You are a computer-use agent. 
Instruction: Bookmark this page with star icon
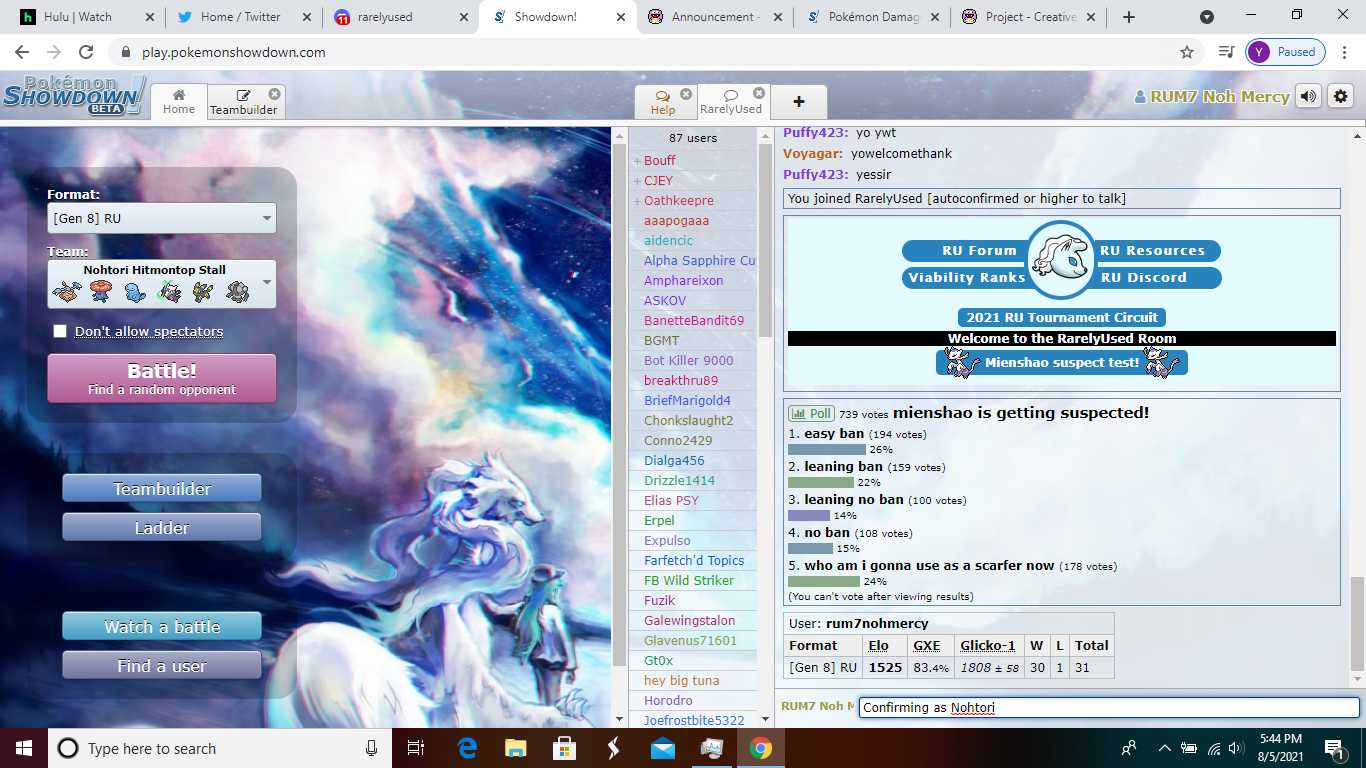[x=1187, y=52]
